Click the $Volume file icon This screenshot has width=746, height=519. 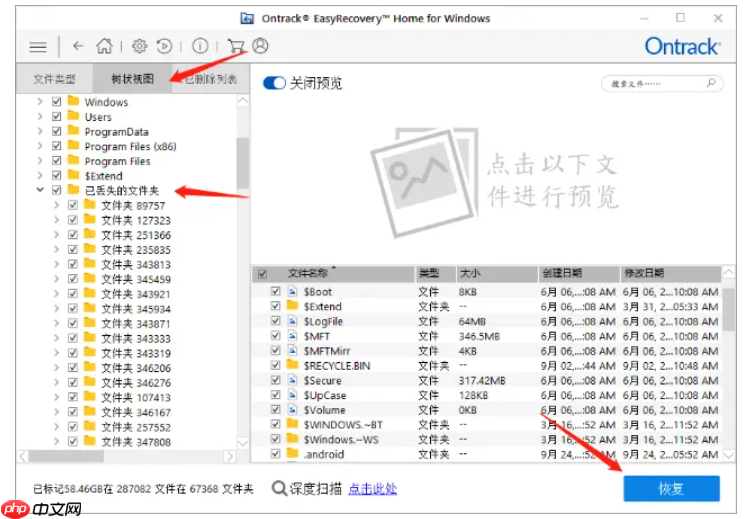click(293, 409)
